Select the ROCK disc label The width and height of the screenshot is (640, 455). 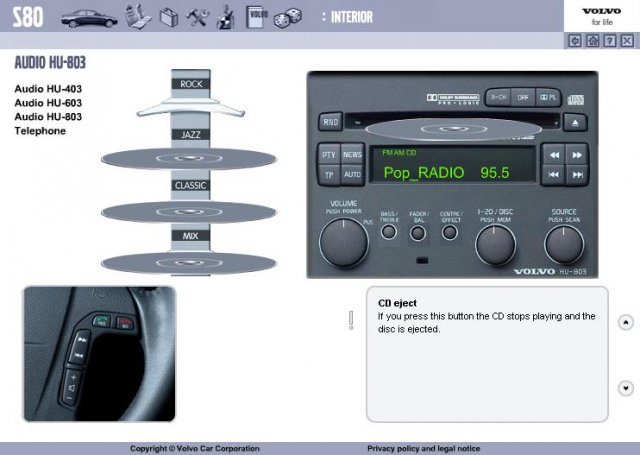[x=191, y=84]
